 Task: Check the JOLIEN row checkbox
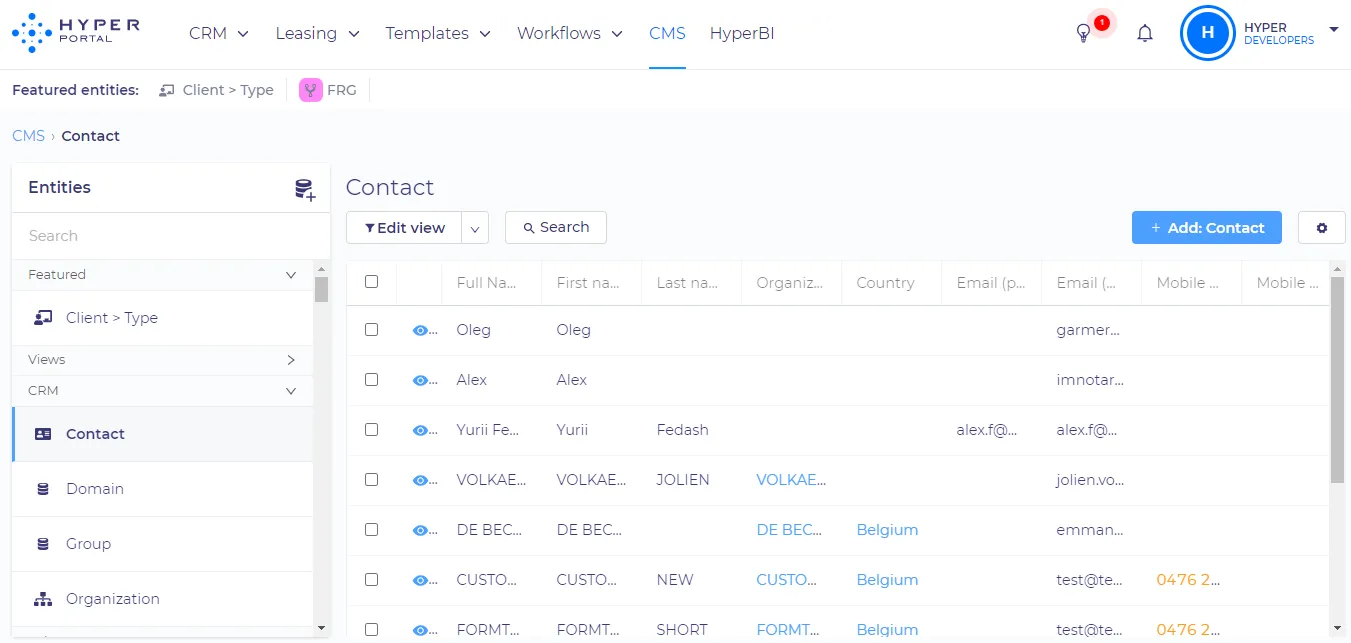[372, 479]
